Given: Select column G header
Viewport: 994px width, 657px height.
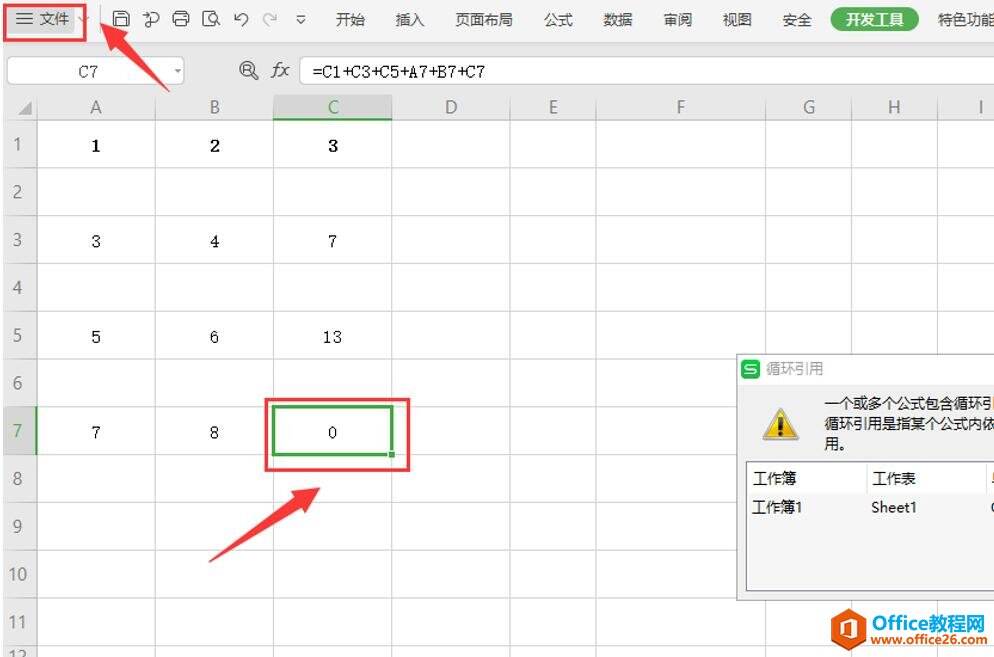Looking at the screenshot, I should click(x=809, y=107).
